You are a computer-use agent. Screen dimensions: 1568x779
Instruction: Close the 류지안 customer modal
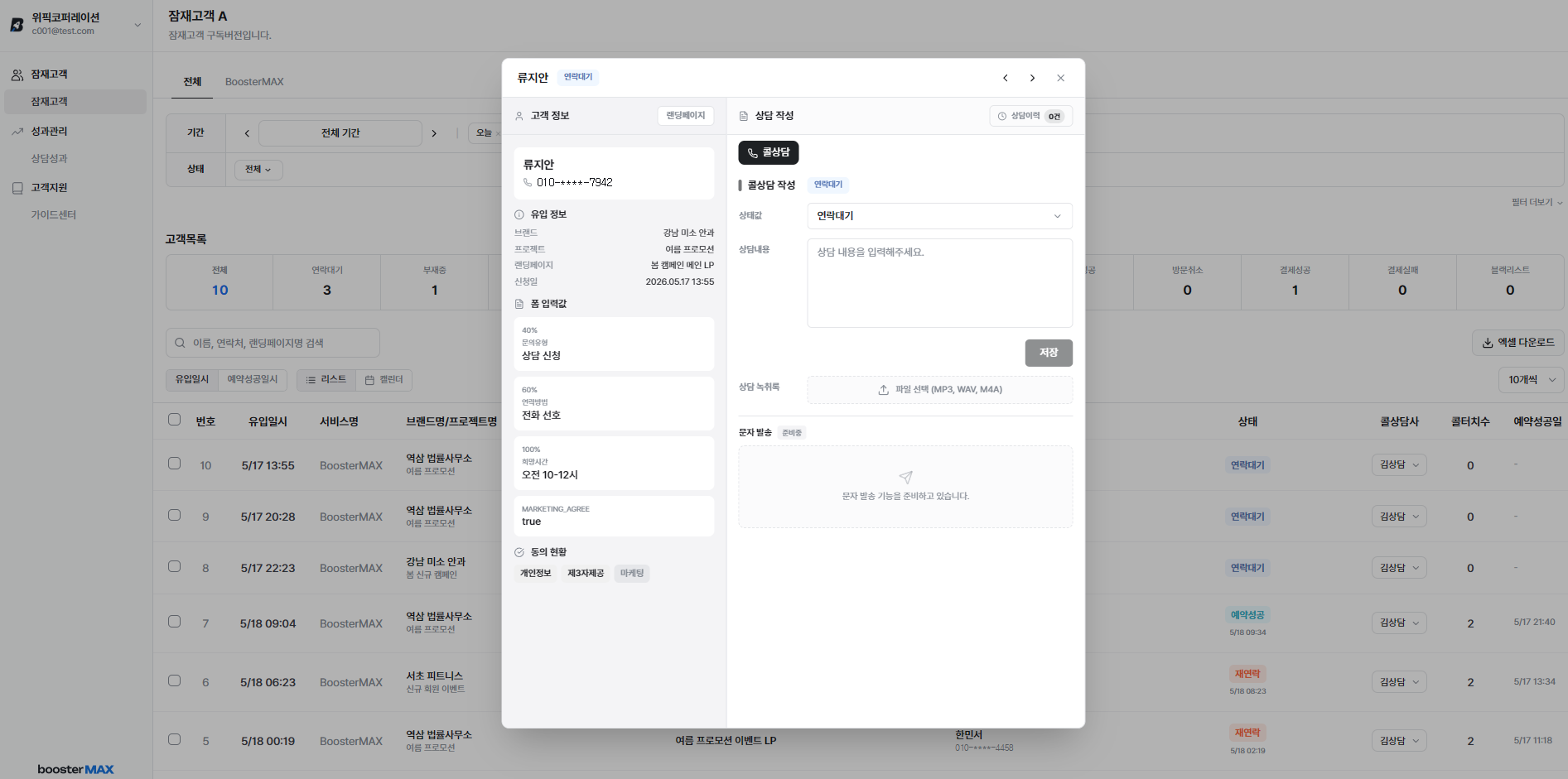pos(1060,78)
